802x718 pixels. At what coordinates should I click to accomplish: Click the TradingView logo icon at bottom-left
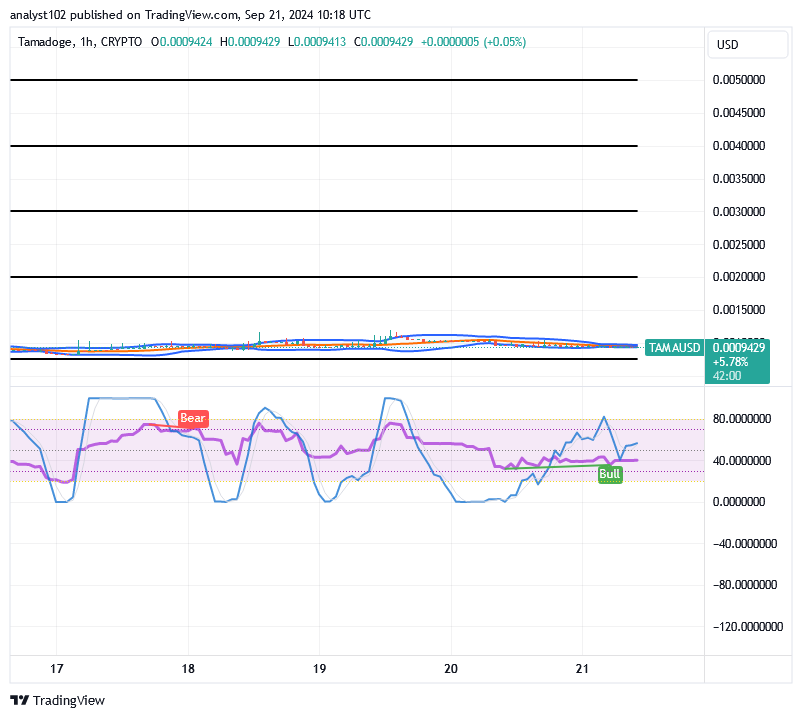coord(19,701)
